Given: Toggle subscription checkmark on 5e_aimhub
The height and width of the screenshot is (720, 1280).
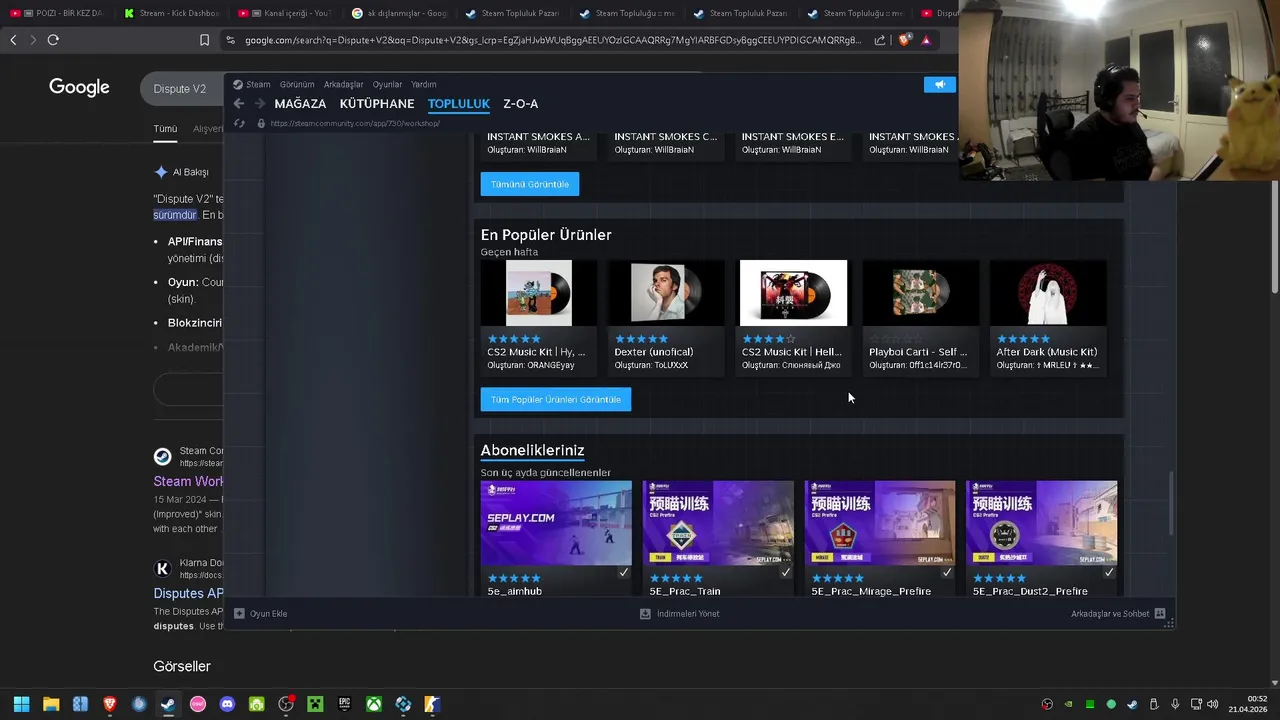Looking at the screenshot, I should coord(623,573).
